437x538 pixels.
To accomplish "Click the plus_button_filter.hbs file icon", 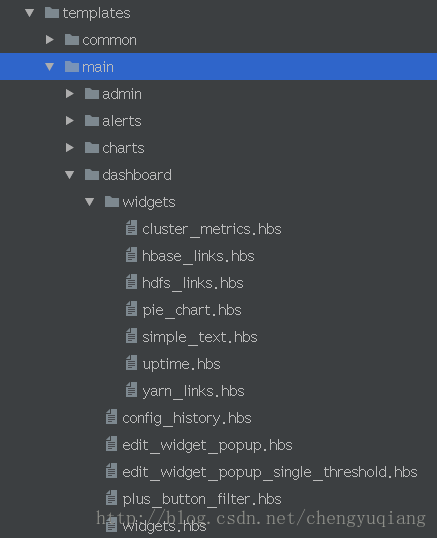I will point(111,498).
